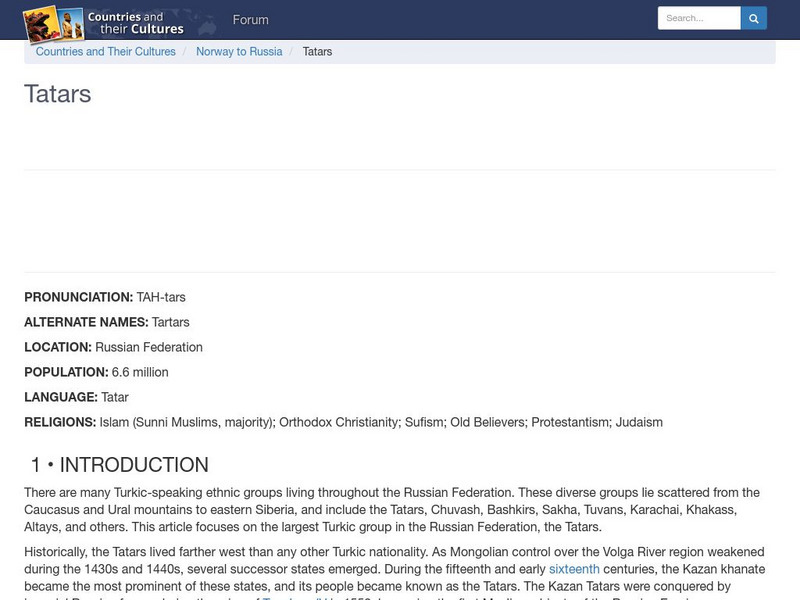Click the magnifying glass search button
This screenshot has height=600, width=800.
pyautogui.click(x=754, y=18)
